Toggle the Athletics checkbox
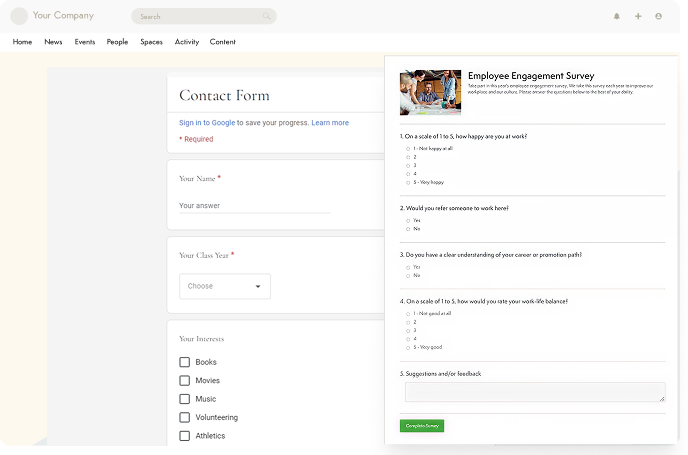688x455 pixels. pyautogui.click(x=184, y=436)
